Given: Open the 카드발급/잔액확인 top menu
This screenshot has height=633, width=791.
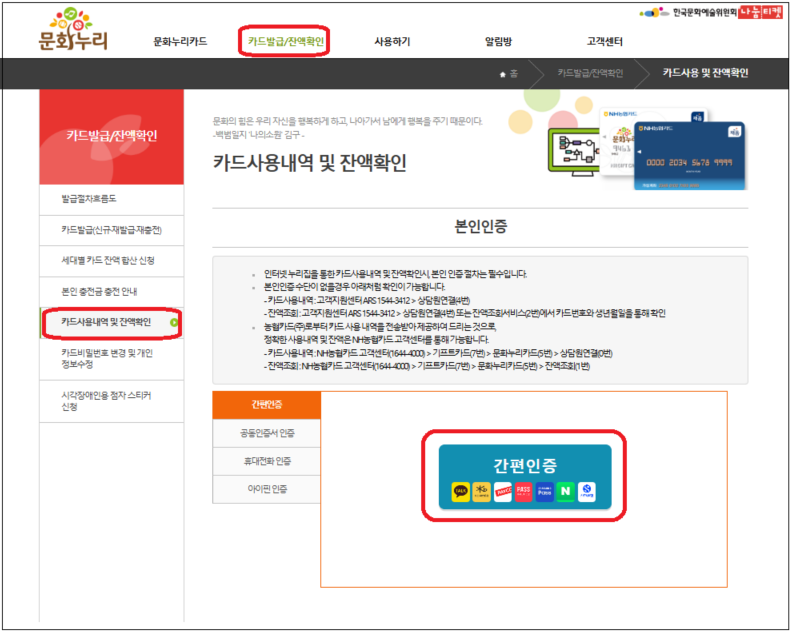Looking at the screenshot, I should [x=286, y=41].
